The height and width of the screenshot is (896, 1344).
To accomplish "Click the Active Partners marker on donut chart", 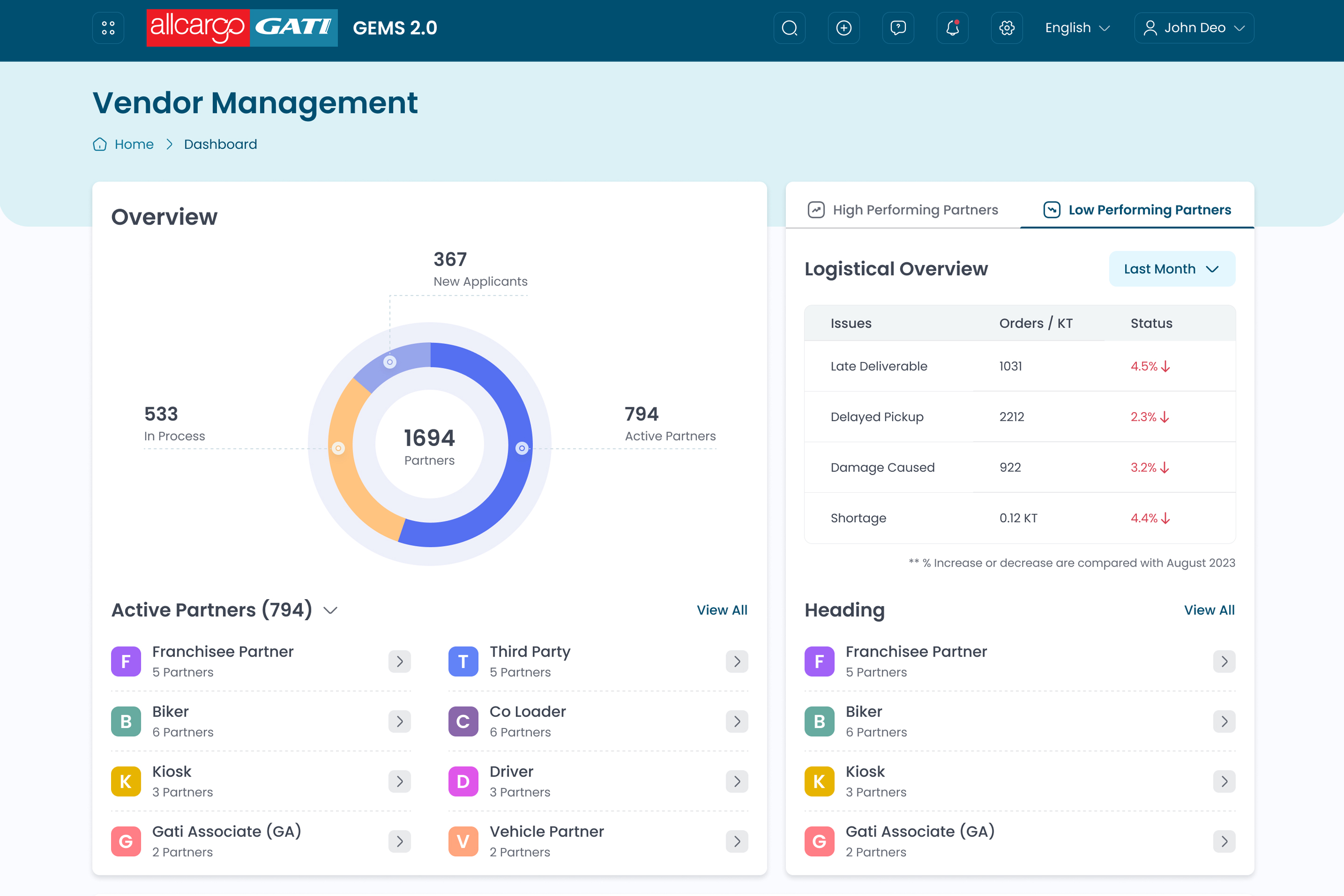I will coord(522,448).
